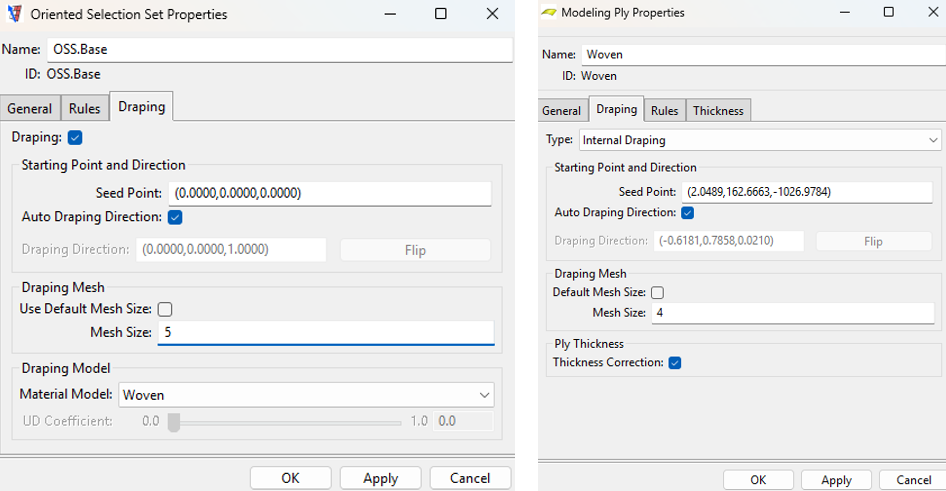The height and width of the screenshot is (491, 946).
Task: Enable Default Mesh Size in Modeling Ply
Action: (x=657, y=293)
